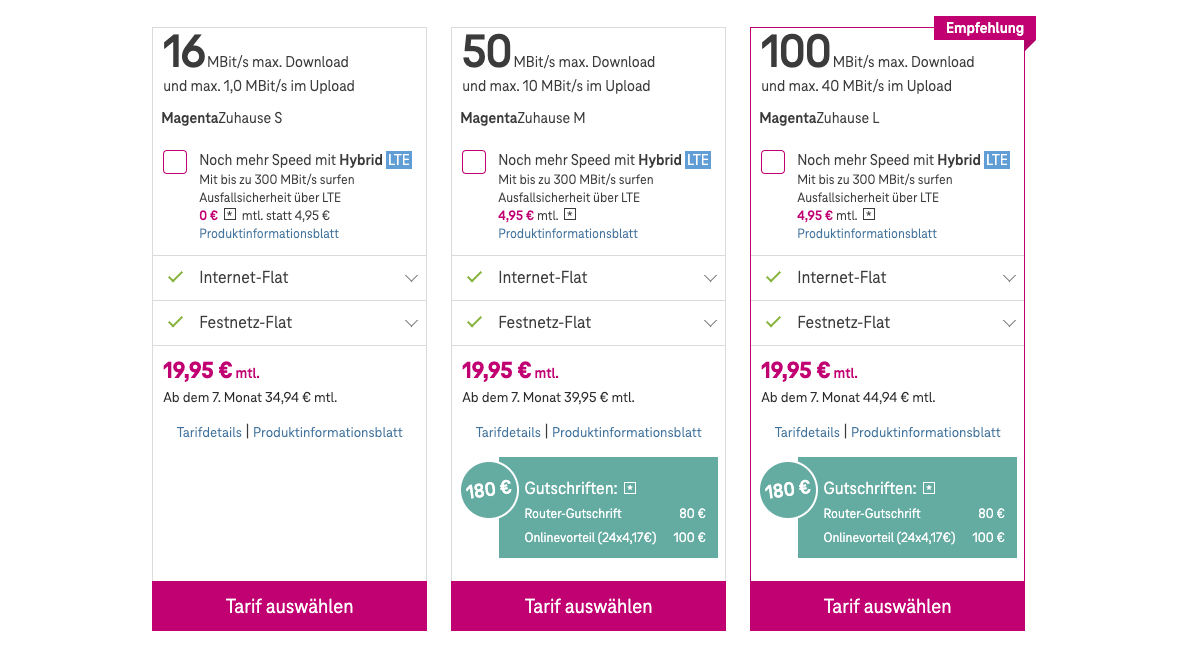Open Tarifdetails link for MagentaZuhause S

tap(209, 432)
